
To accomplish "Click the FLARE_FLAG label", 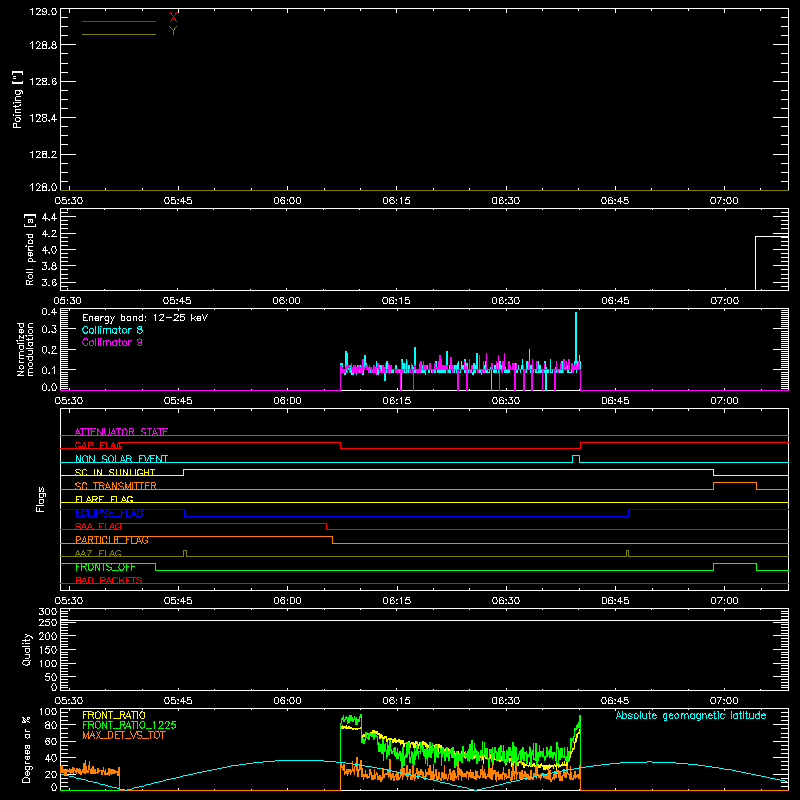I will [x=104, y=499].
